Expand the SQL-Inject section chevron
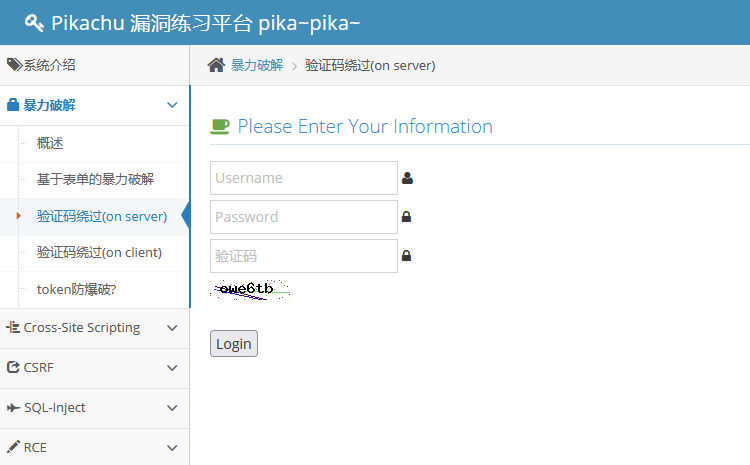This screenshot has height=465, width=750. pyautogui.click(x=172, y=407)
